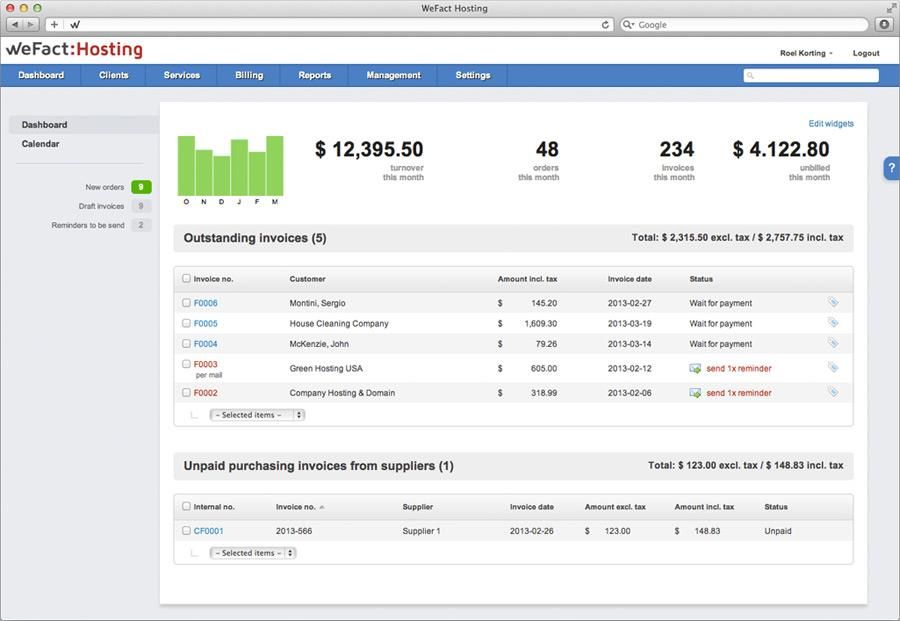
Task: Check the checkbox for supplier invoice CF0001
Action: tap(186, 530)
